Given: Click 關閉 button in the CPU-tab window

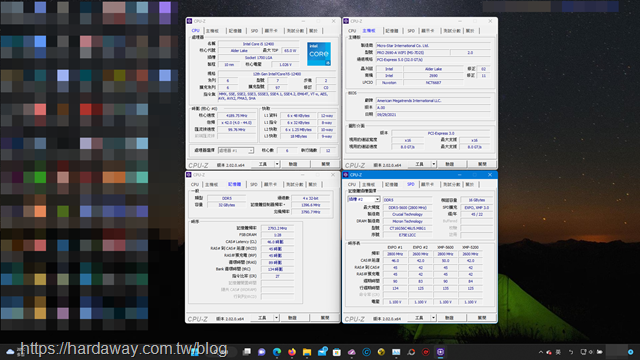Looking at the screenshot, I should [325, 164].
